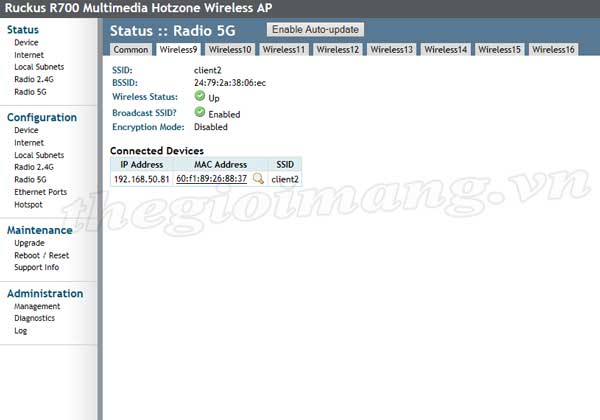Switch to the Common tab
Image resolution: width=600 pixels, height=420 pixels.
(130, 49)
